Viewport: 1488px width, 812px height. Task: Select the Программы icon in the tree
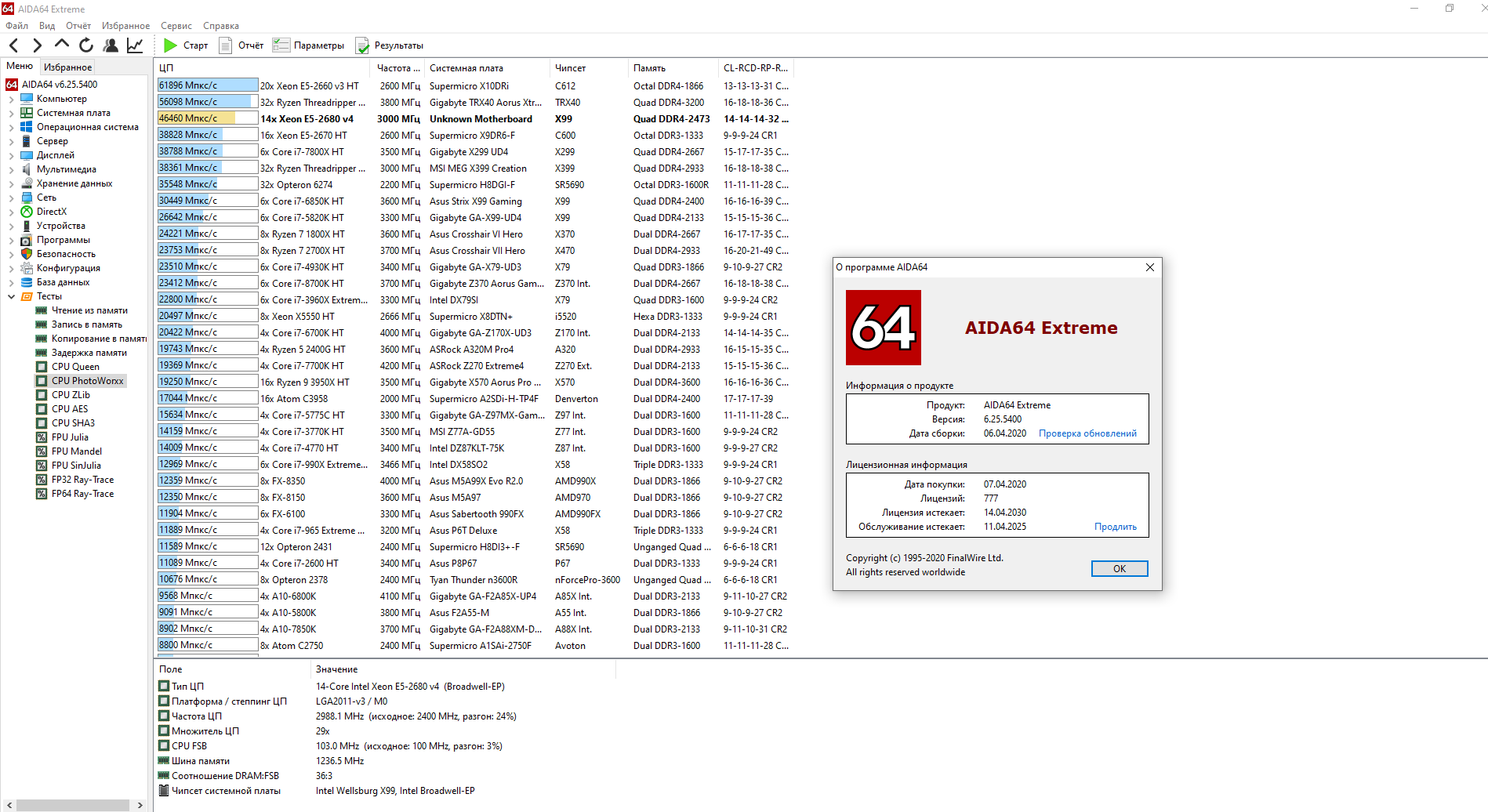27,240
